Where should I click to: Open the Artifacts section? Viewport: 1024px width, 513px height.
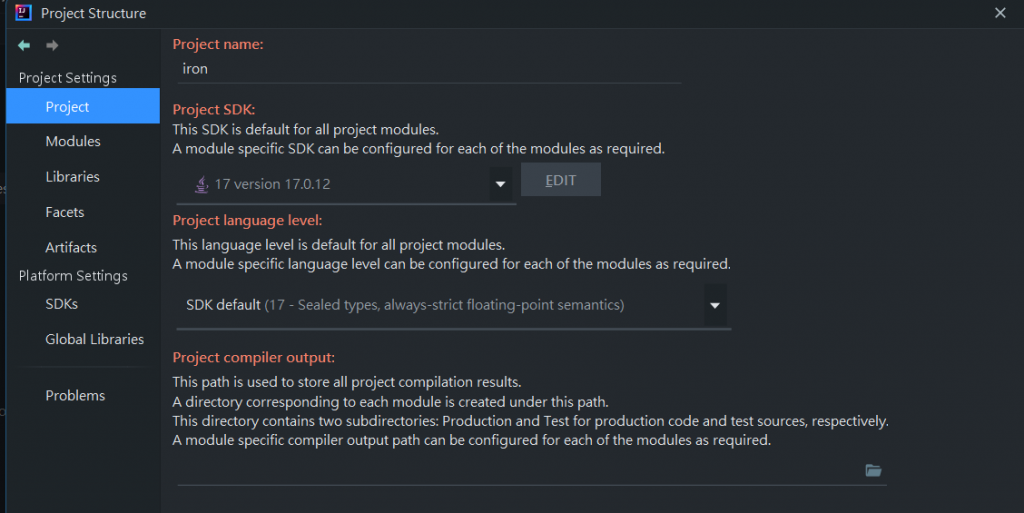tap(71, 247)
